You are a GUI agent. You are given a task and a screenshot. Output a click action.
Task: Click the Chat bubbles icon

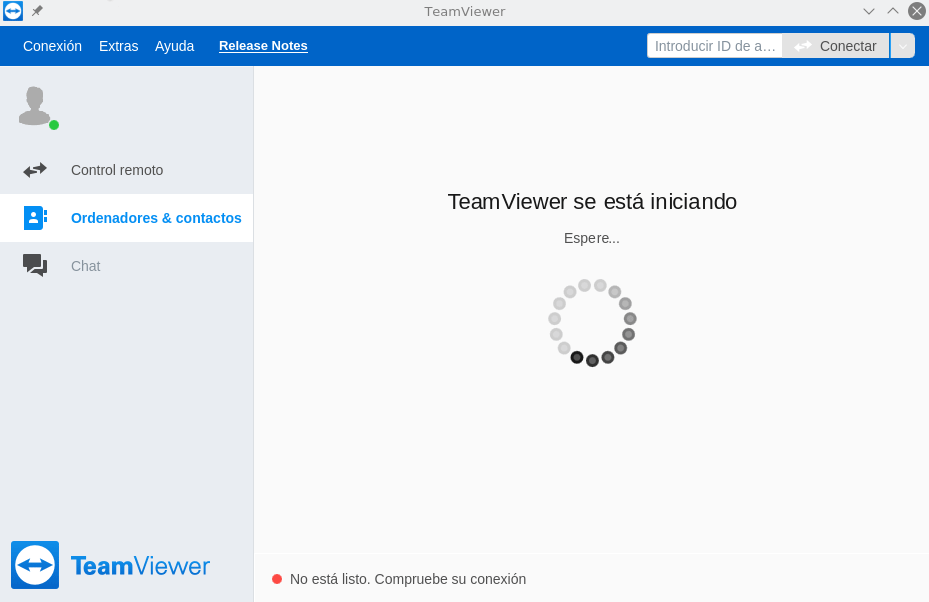(x=35, y=265)
